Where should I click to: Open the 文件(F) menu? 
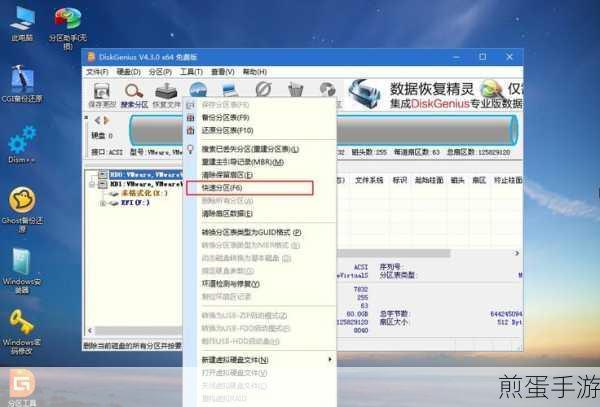(x=97, y=72)
